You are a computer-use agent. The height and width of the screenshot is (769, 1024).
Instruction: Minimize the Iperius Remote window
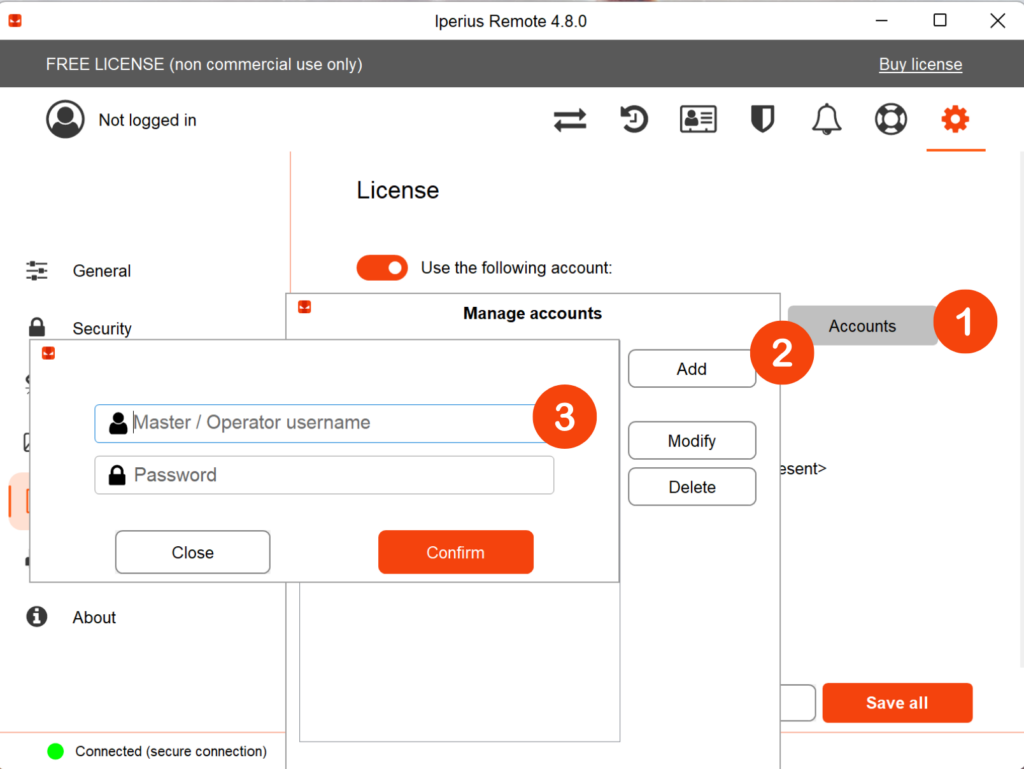point(882,21)
